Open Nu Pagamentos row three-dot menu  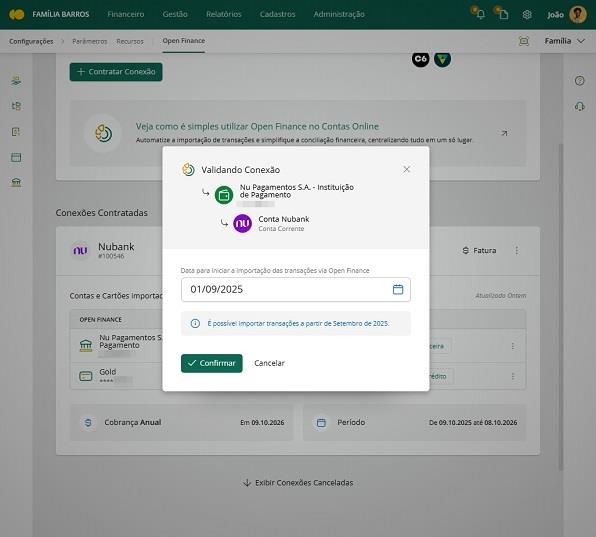pos(513,346)
